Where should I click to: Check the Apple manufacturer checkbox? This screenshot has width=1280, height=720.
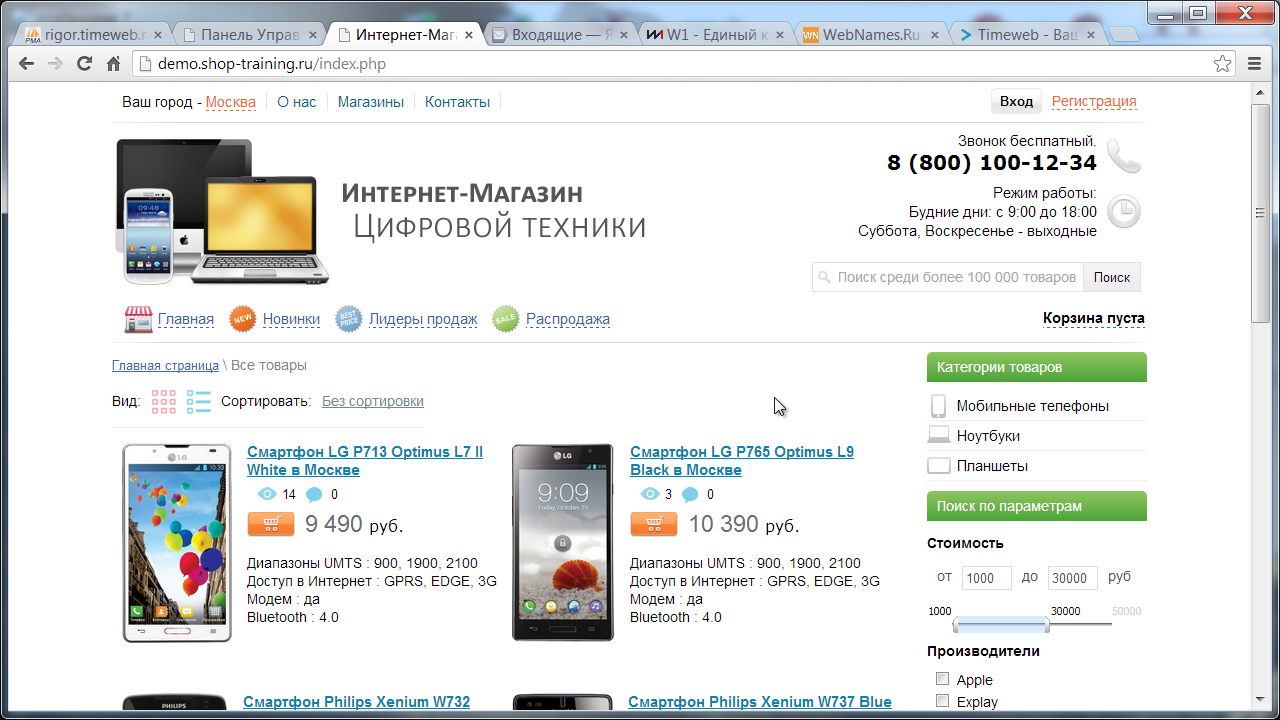tap(942, 679)
